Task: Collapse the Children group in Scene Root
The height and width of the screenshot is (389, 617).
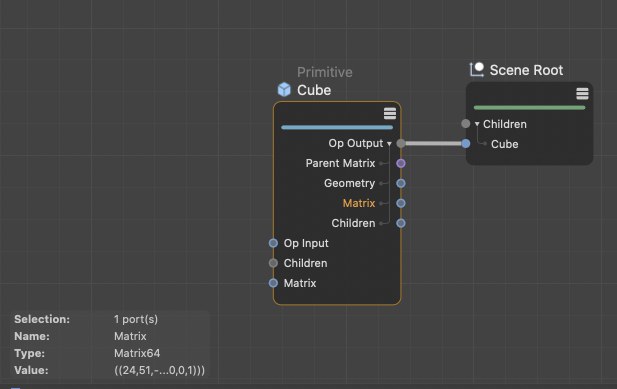Action: coord(477,124)
